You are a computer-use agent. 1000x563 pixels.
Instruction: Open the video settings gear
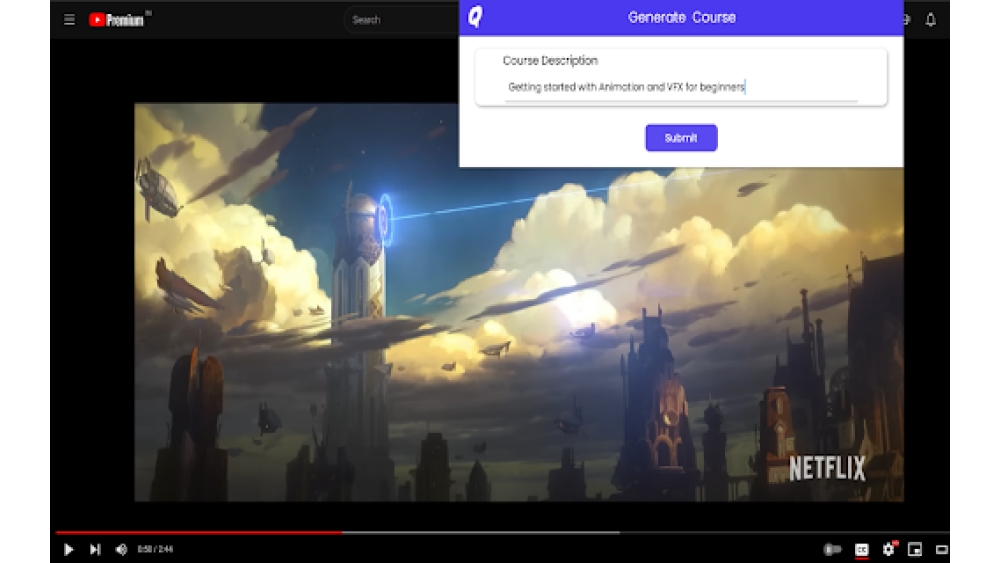(888, 549)
